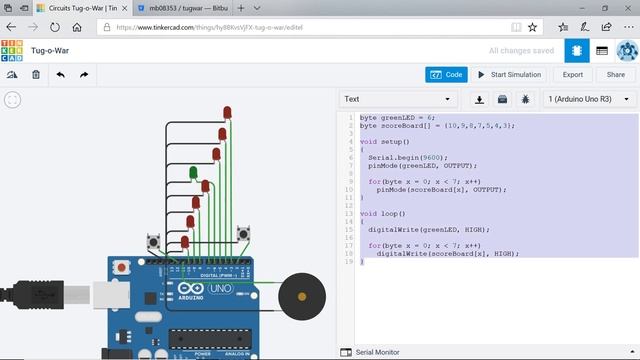This screenshot has height=360, width=640.
Task: Switch to the mb08353 / tugwar Bitbucket tab
Action: point(183,8)
